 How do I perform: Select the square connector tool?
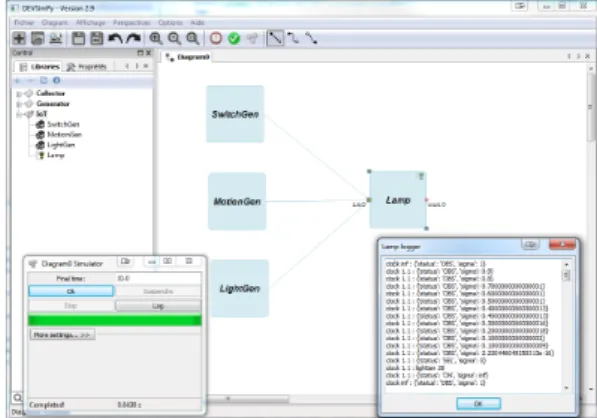(293, 38)
